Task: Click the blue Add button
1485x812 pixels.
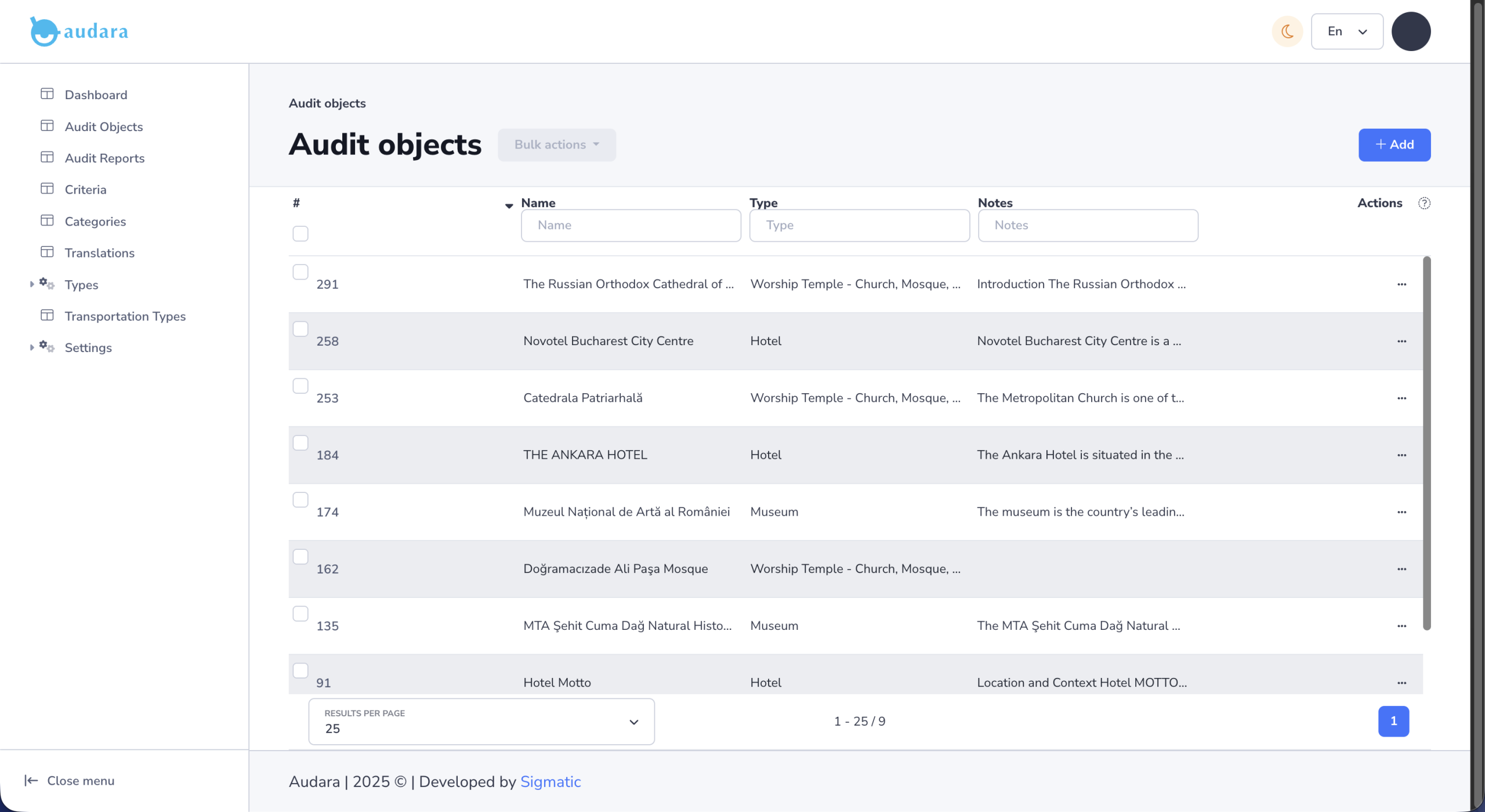Action: coord(1394,145)
